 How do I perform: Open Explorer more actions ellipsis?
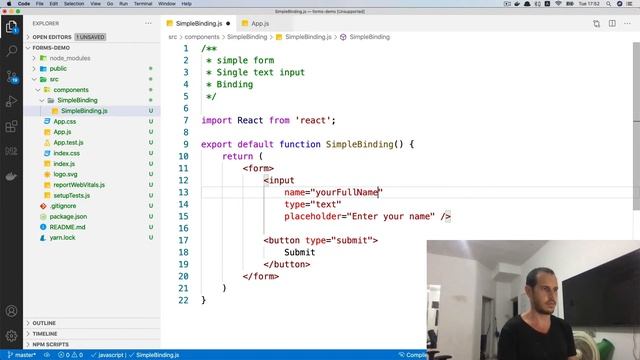(148, 23)
